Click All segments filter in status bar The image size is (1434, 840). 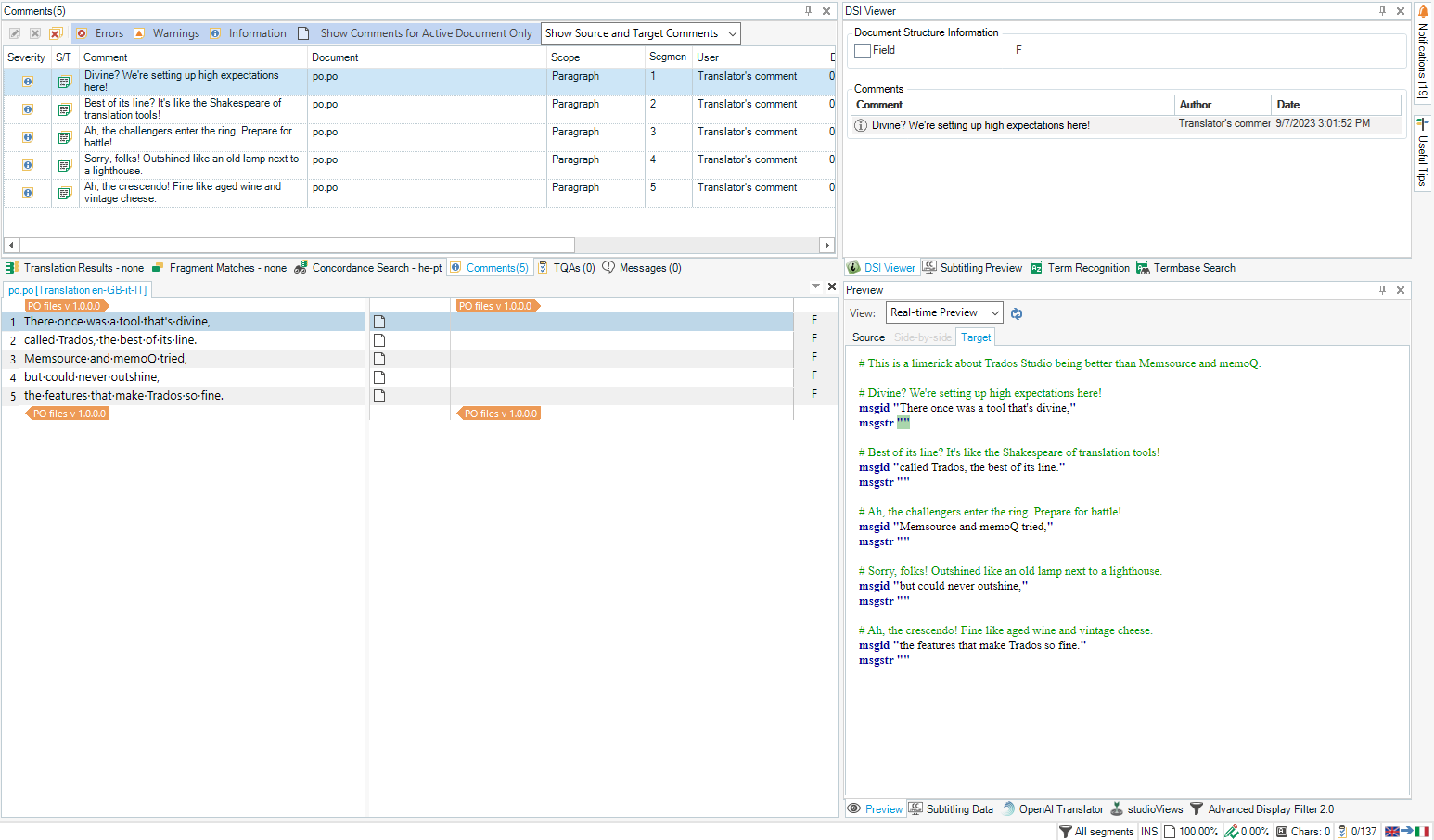(1096, 832)
